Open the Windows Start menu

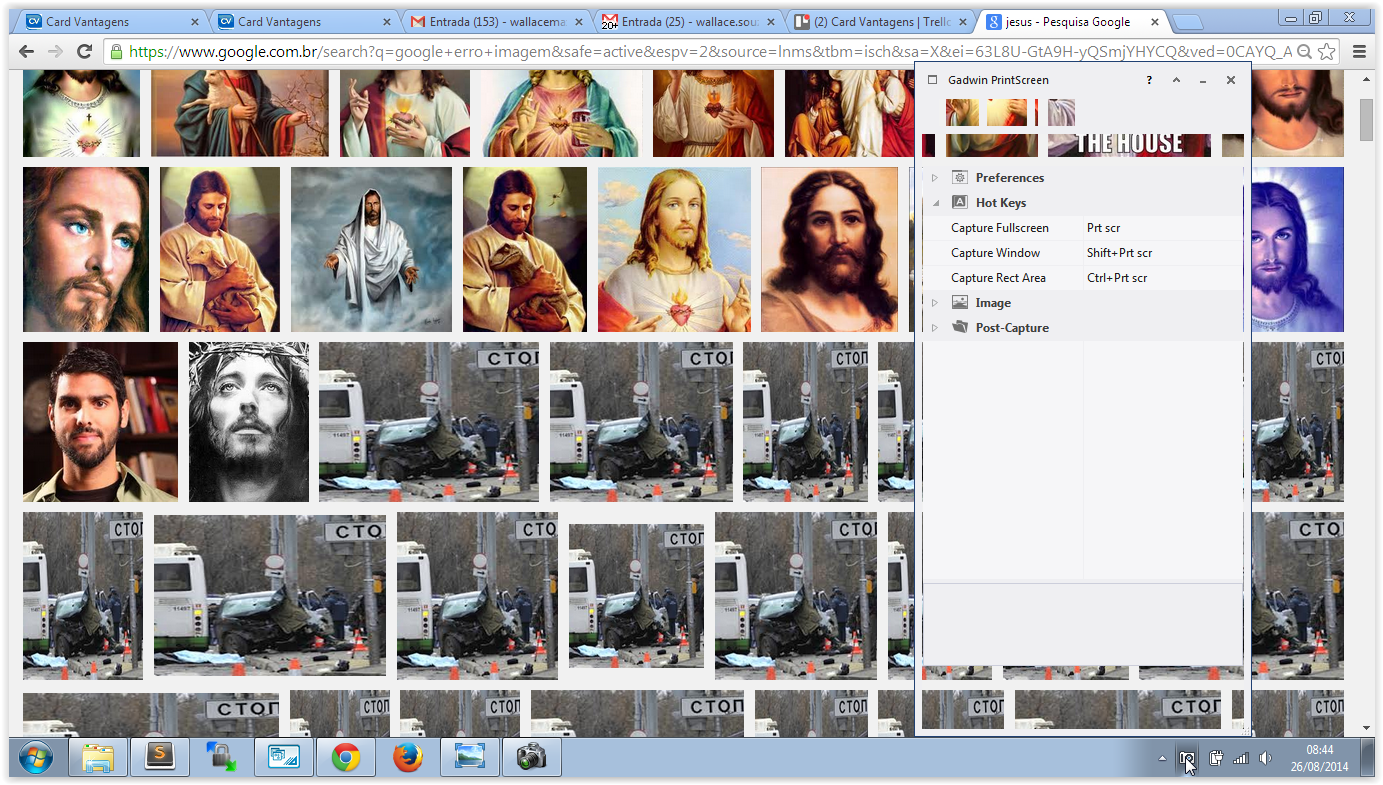click(35, 758)
